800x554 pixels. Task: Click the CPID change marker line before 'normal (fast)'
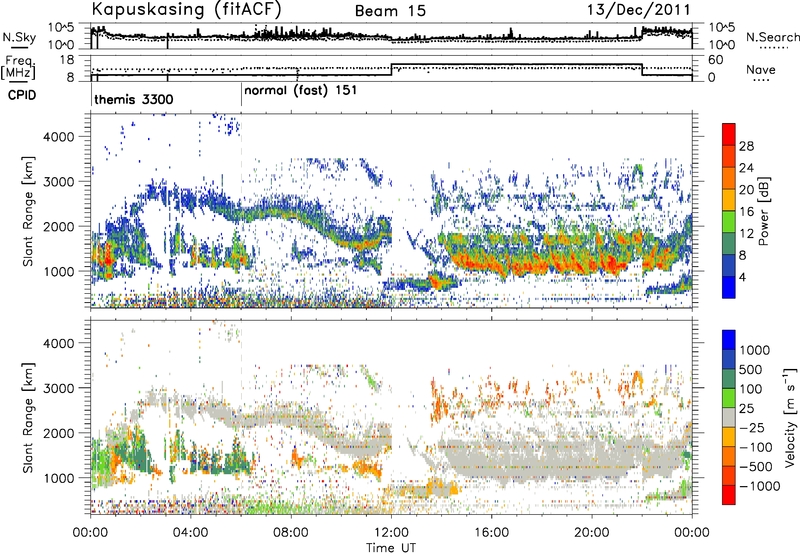241,96
